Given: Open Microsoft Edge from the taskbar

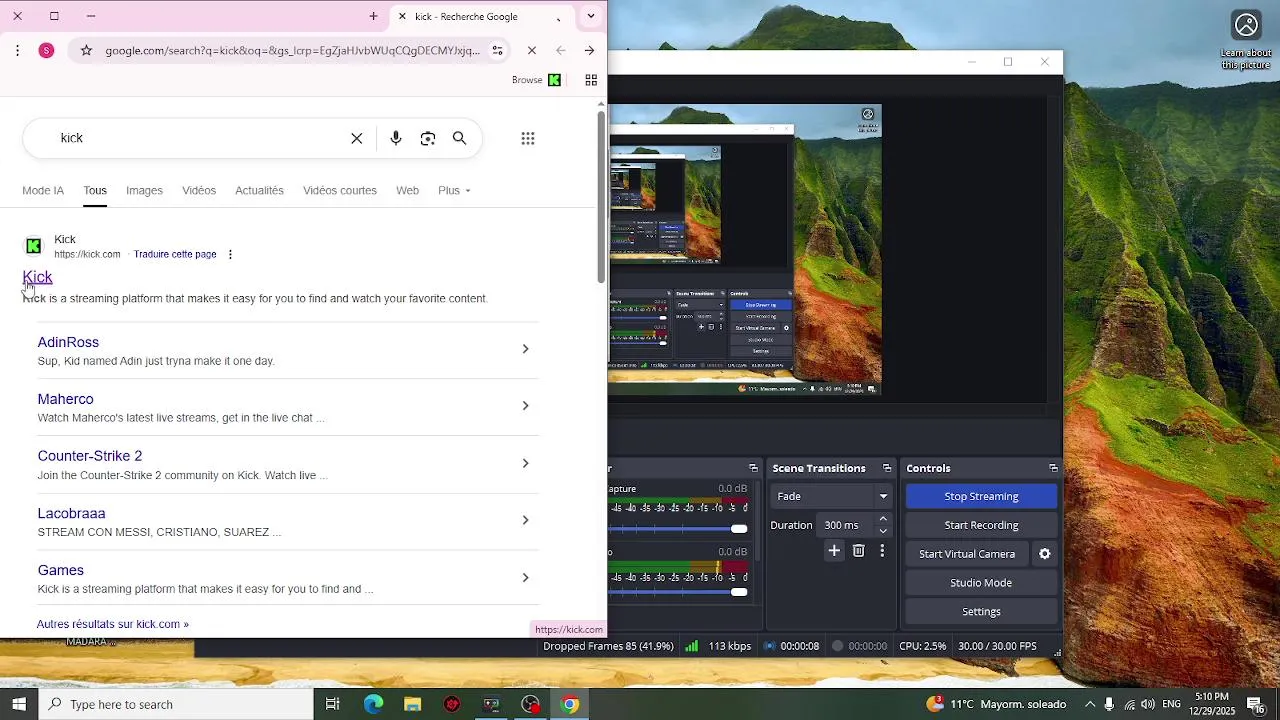Looking at the screenshot, I should pyautogui.click(x=373, y=704).
